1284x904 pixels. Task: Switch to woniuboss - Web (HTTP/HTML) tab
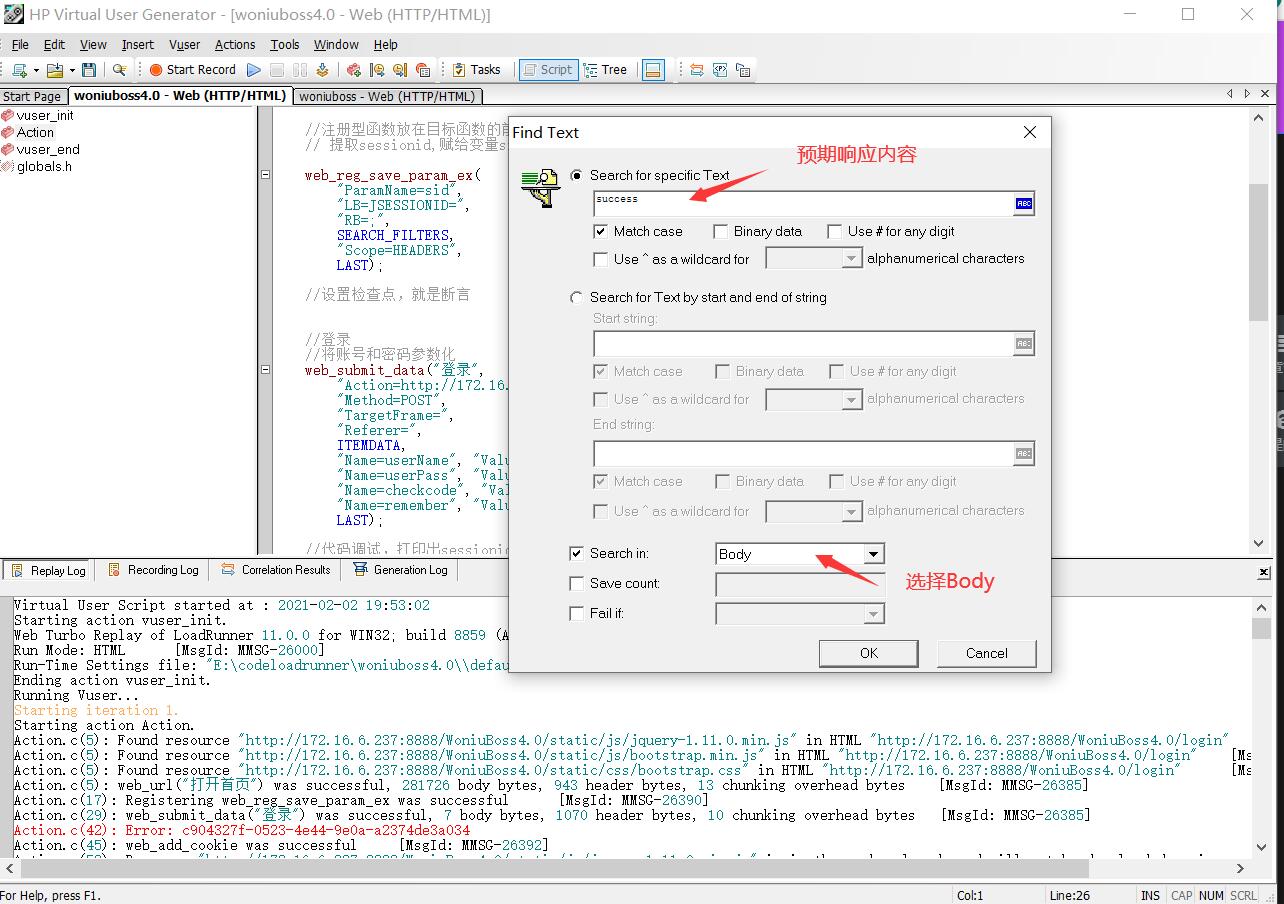tap(388, 97)
